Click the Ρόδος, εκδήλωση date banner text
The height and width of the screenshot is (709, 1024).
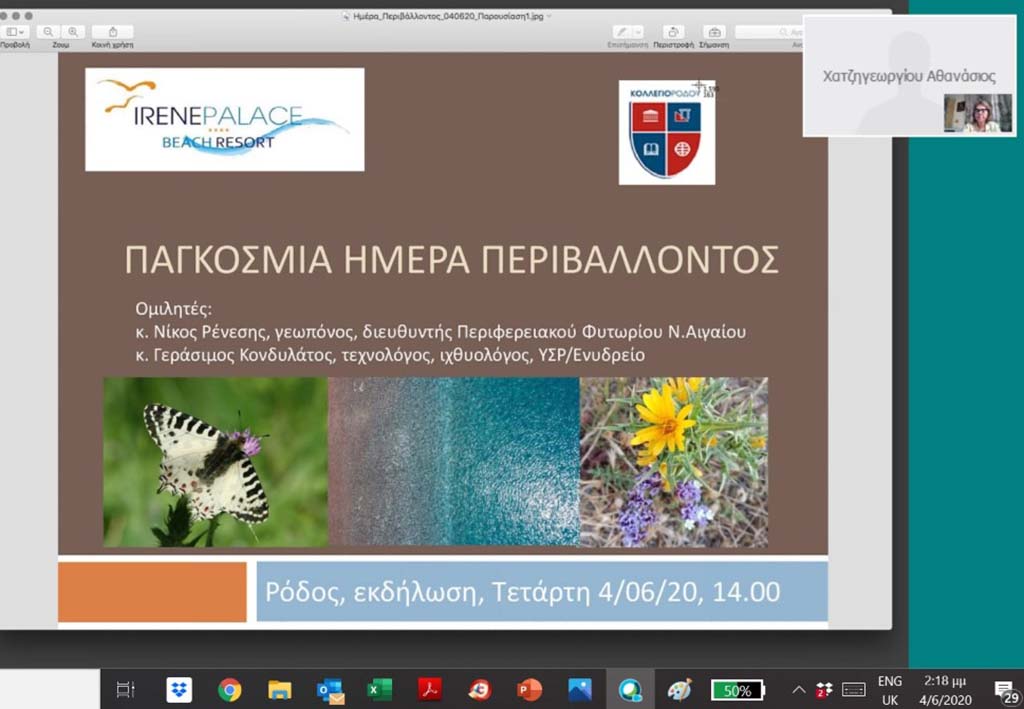(x=522, y=592)
